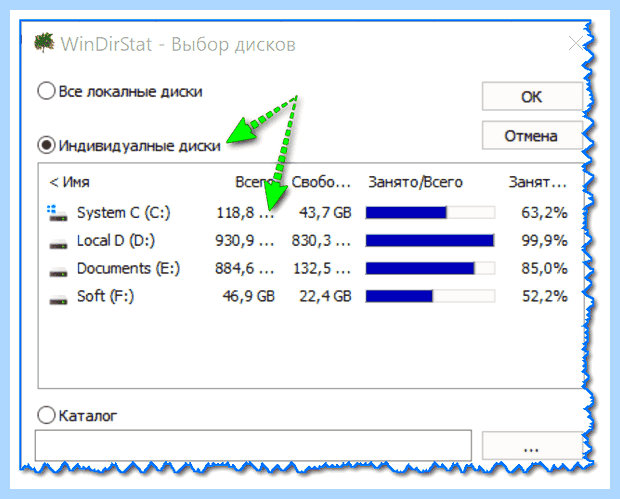
Task: Select the 'Local D (D:)' drive row
Action: (x=308, y=240)
